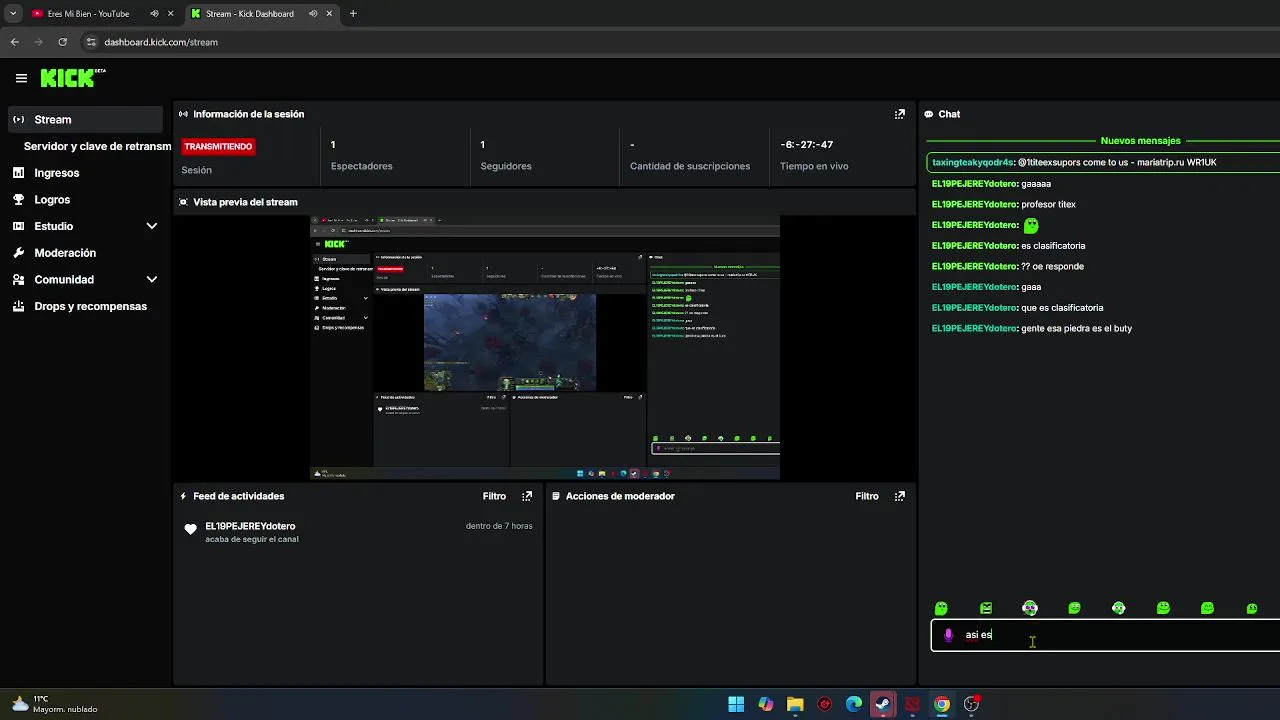1280x720 pixels.
Task: Open the Windows Start menu
Action: (x=736, y=704)
